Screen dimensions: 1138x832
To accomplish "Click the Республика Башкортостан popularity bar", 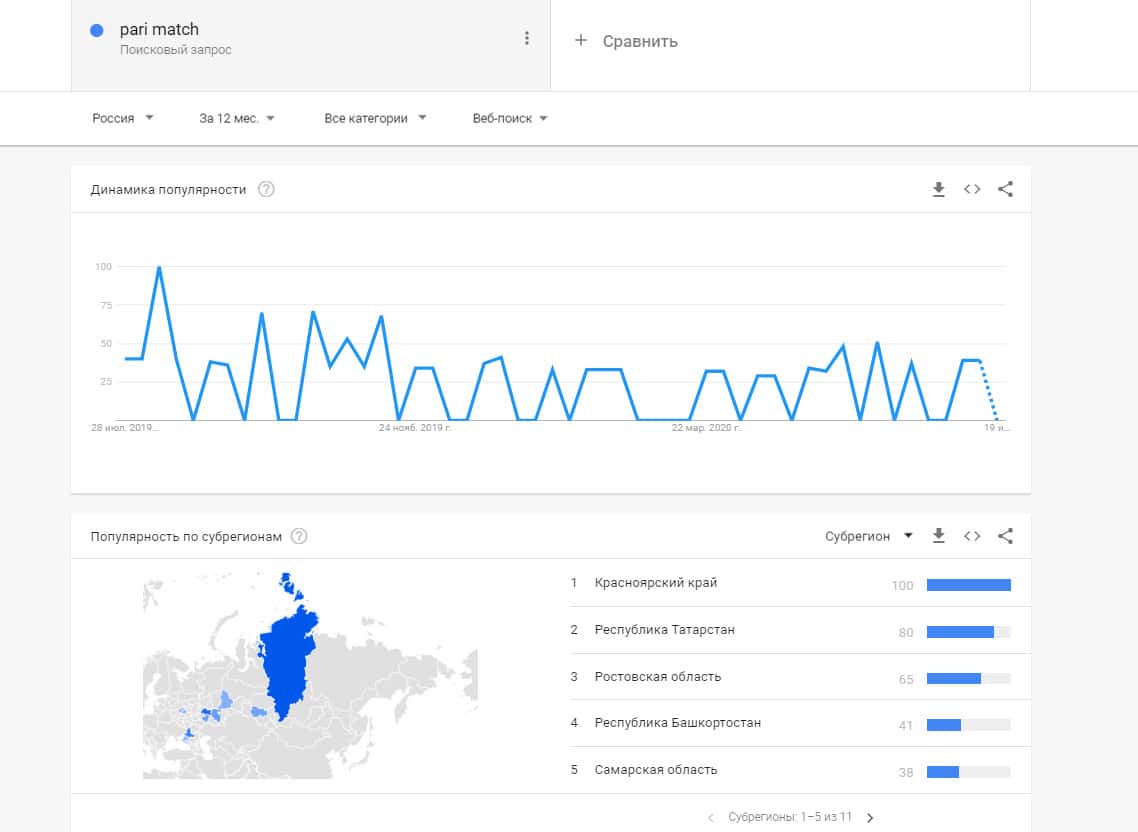I will (969, 725).
